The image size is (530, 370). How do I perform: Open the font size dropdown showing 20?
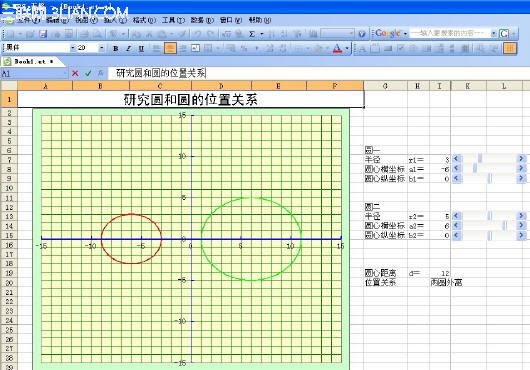[x=101, y=48]
